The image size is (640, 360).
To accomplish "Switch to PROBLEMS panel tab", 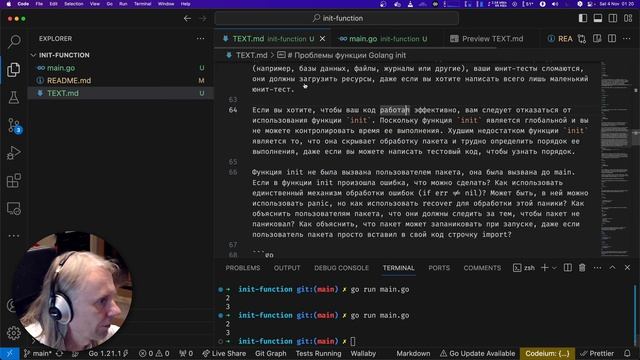I will (x=242, y=268).
